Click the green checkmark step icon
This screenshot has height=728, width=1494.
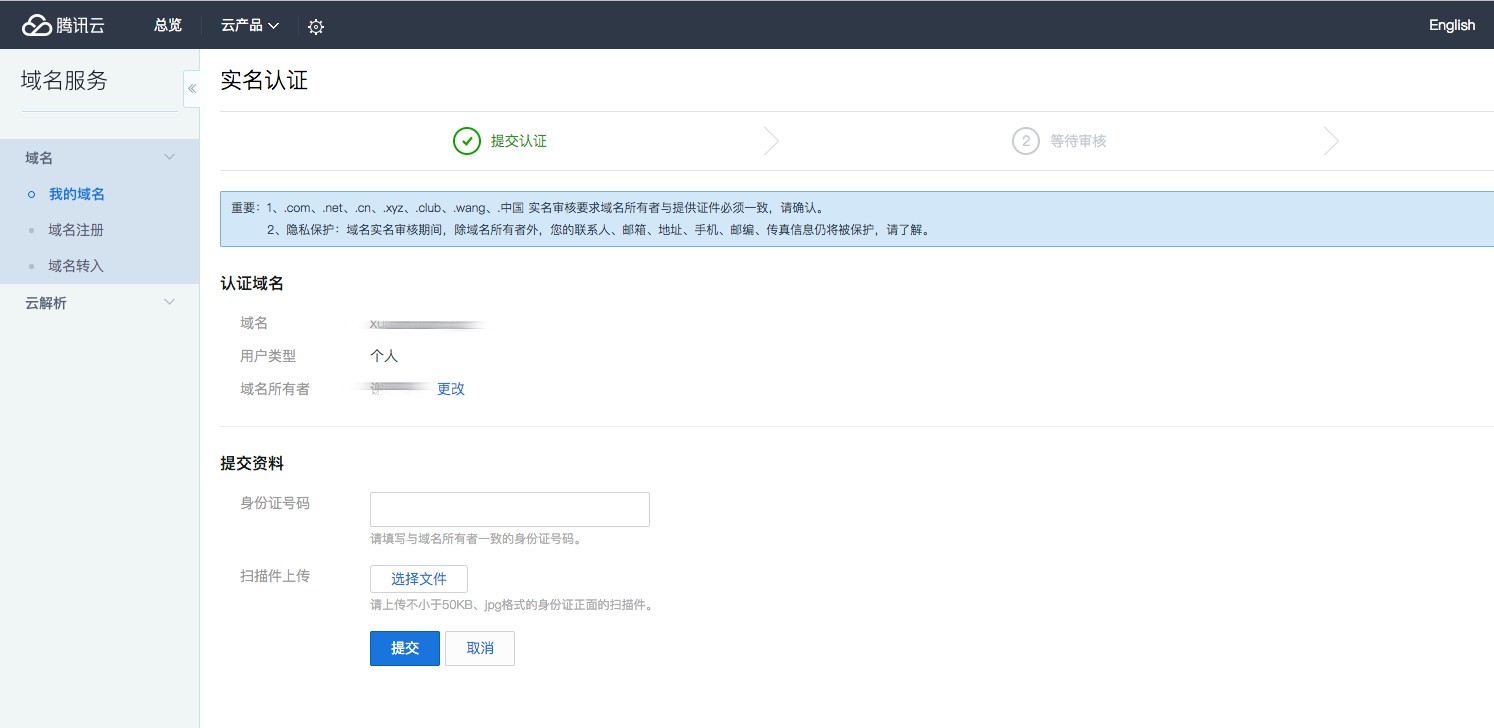pos(467,141)
